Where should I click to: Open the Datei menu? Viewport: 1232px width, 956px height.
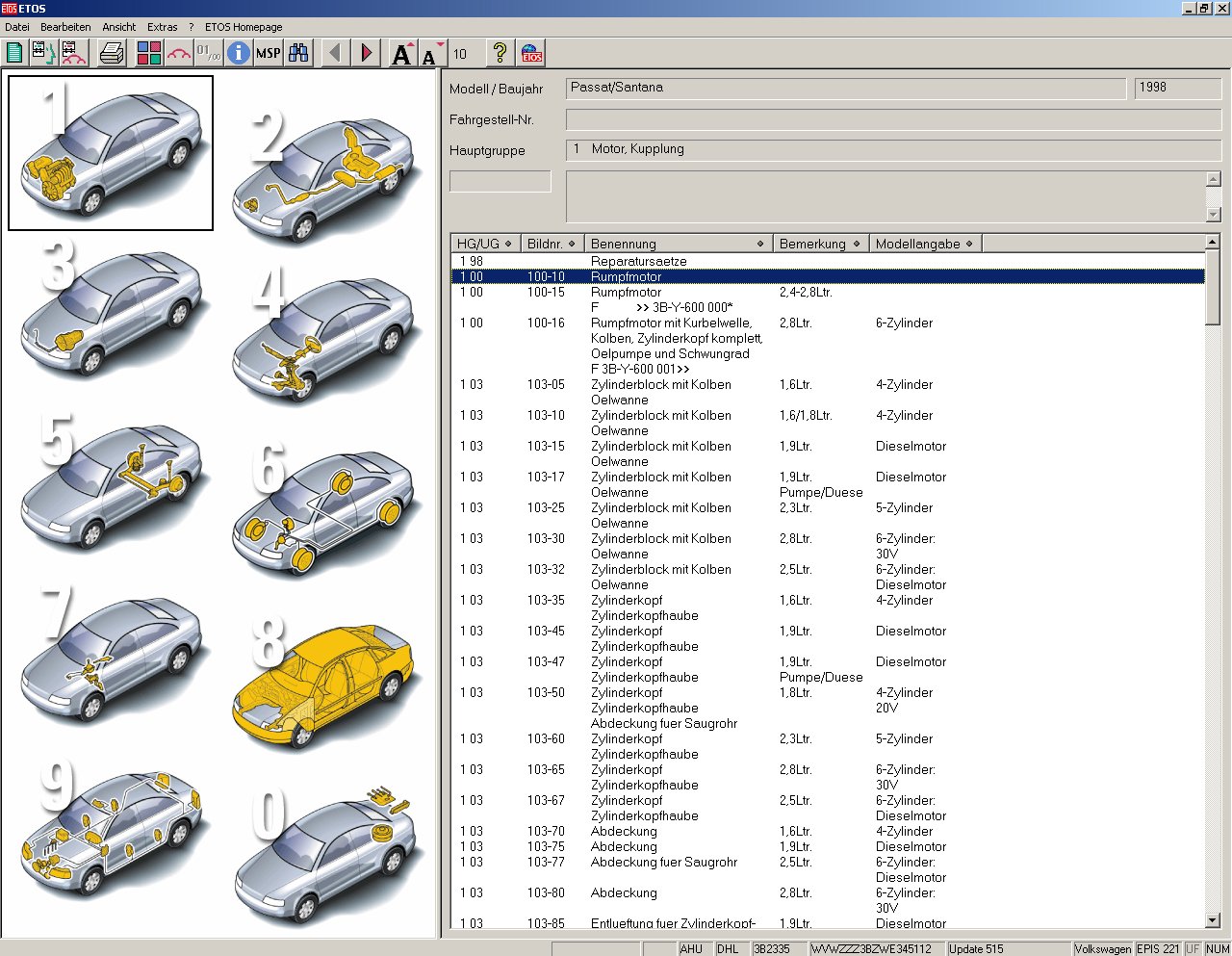pyautogui.click(x=17, y=27)
